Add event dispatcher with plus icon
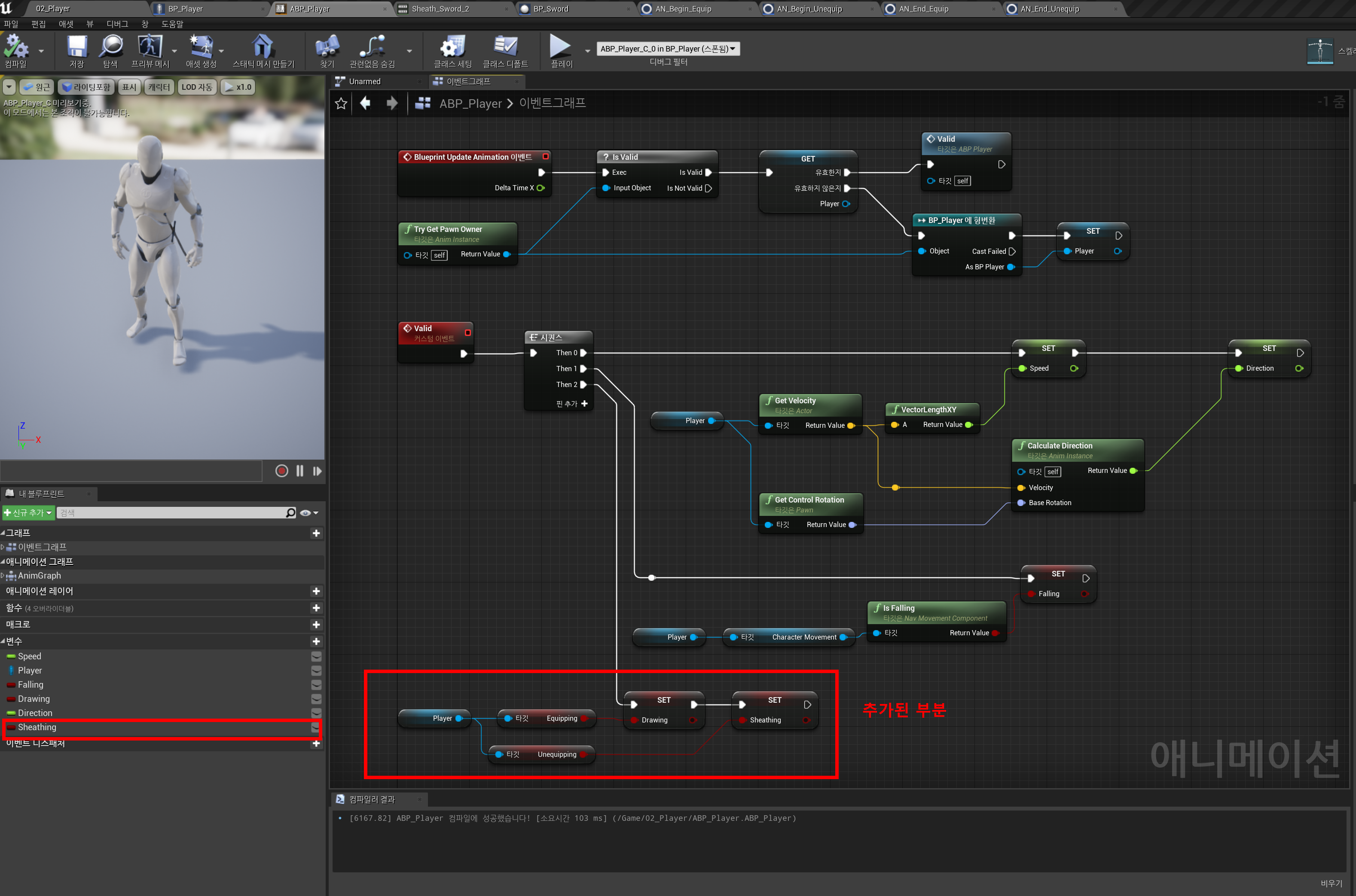1356x896 pixels. coord(316,744)
